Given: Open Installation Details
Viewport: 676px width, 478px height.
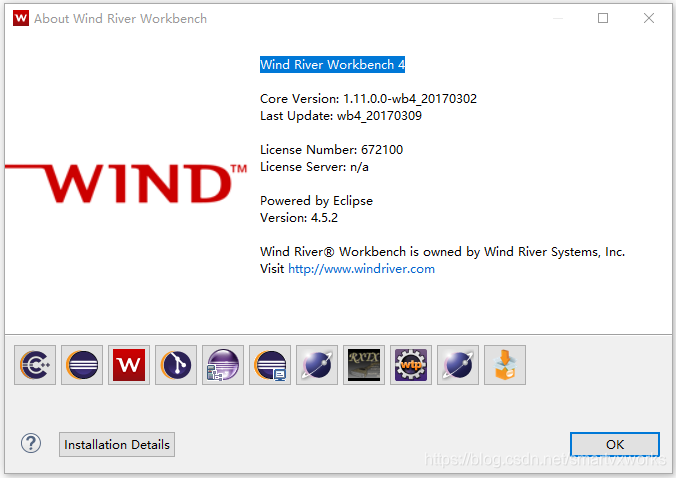Looking at the screenshot, I should point(117,444).
